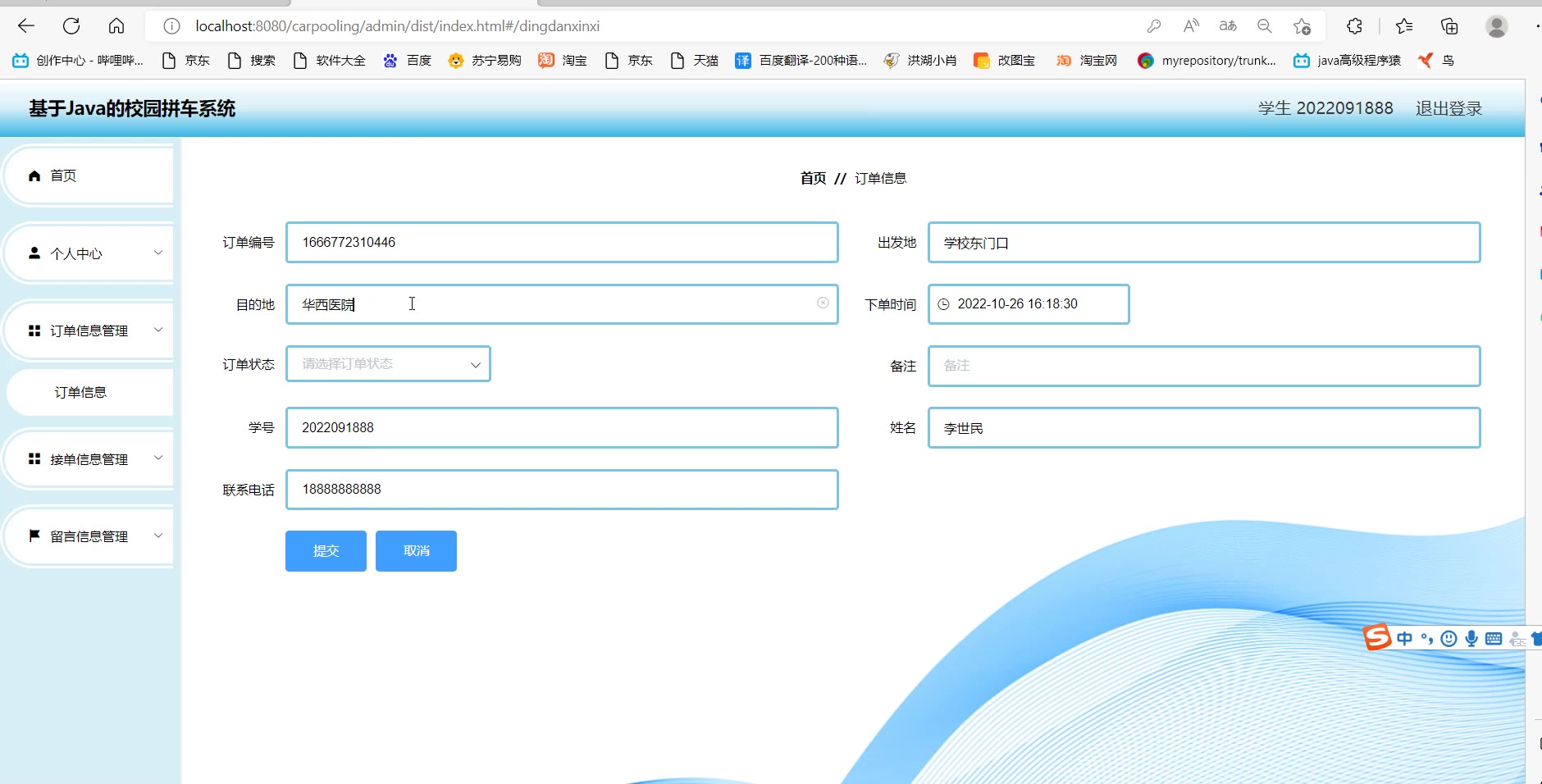Open the 百度 bookmark
This screenshot has width=1542, height=784.
407,61
